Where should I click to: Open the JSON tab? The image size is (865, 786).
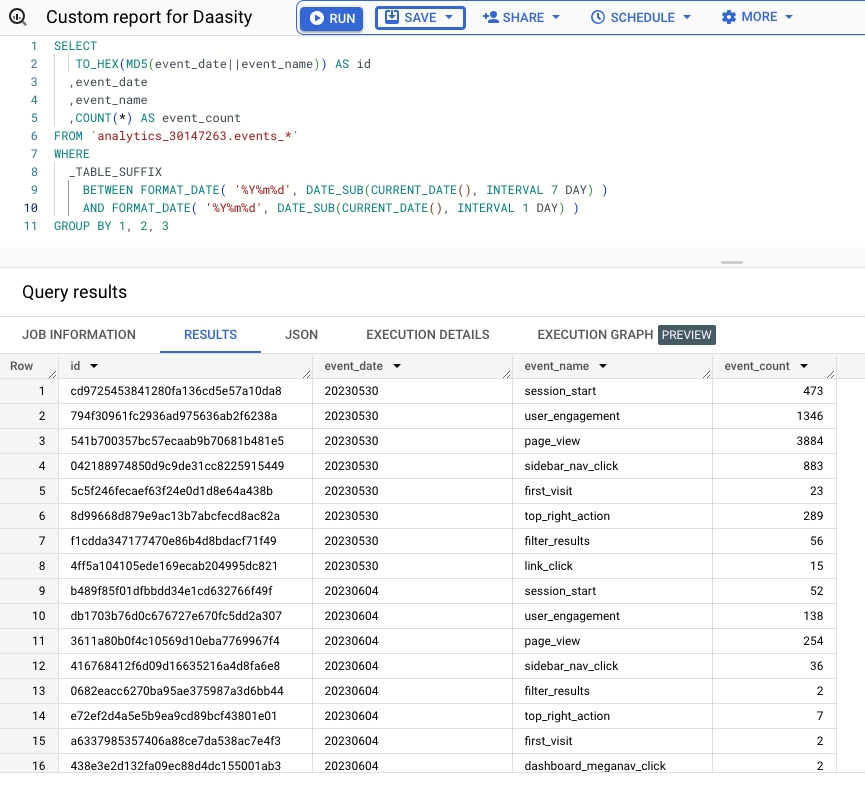[301, 335]
